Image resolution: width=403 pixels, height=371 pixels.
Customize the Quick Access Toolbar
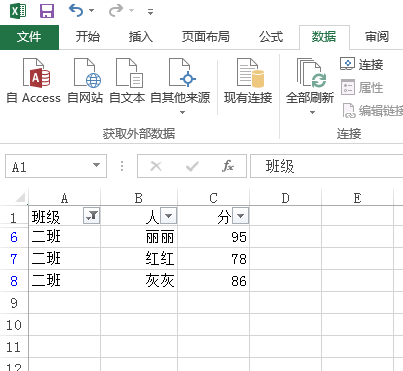tap(151, 12)
